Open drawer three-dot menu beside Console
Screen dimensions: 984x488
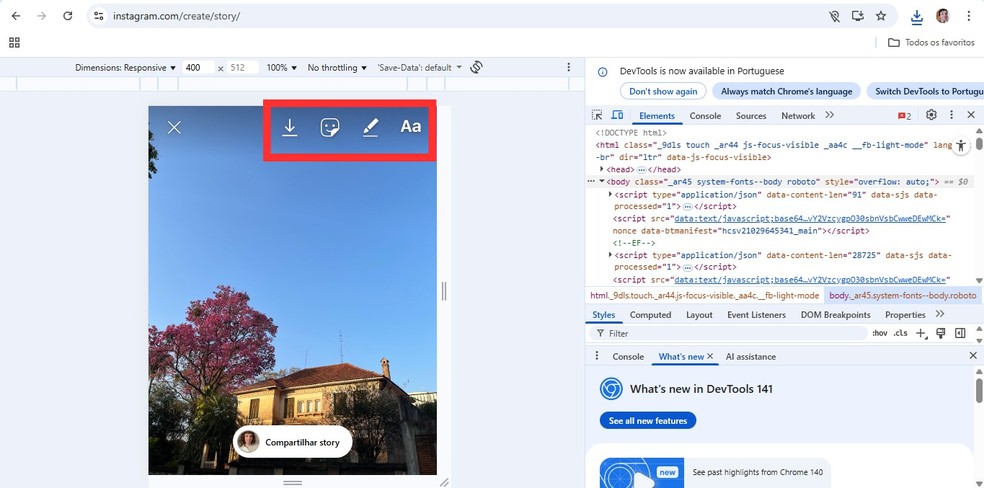[x=597, y=356]
